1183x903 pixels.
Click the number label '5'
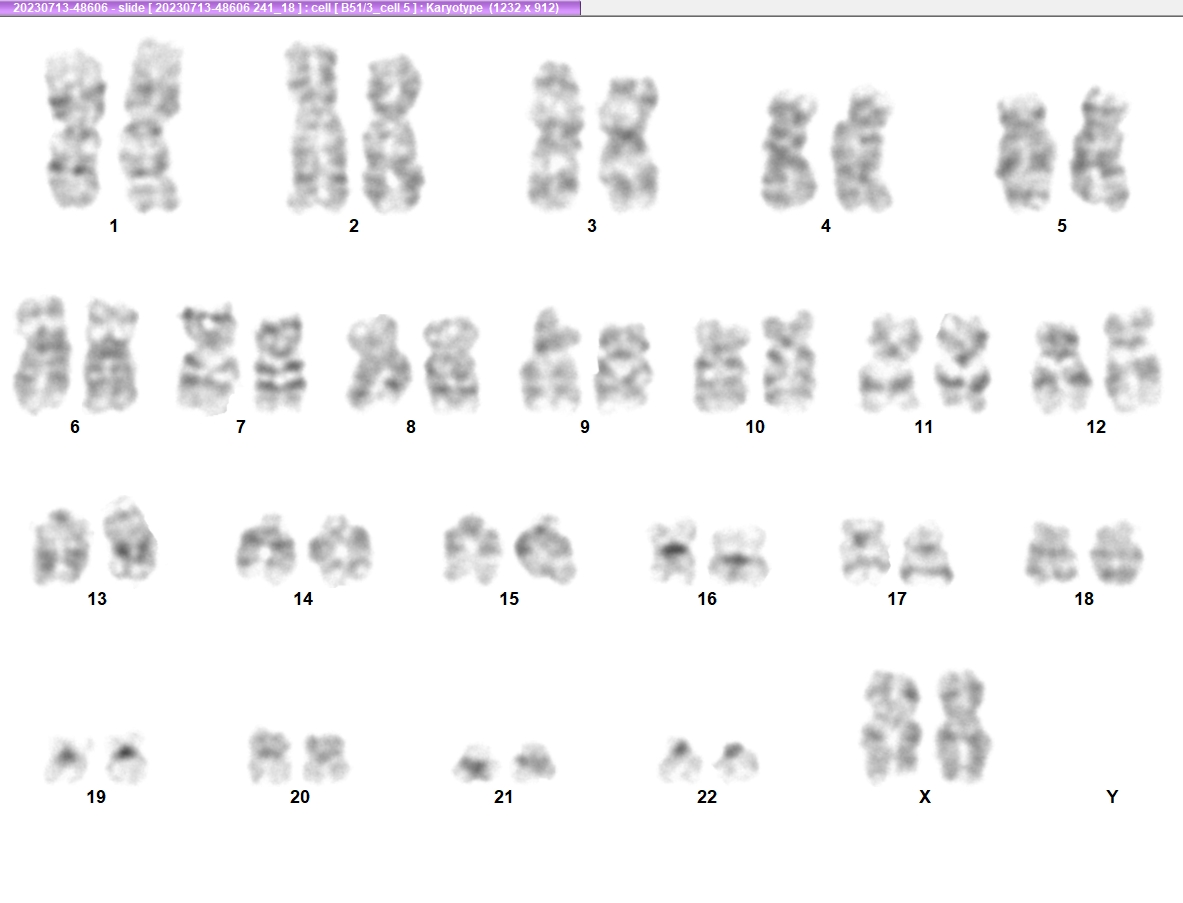point(1062,226)
